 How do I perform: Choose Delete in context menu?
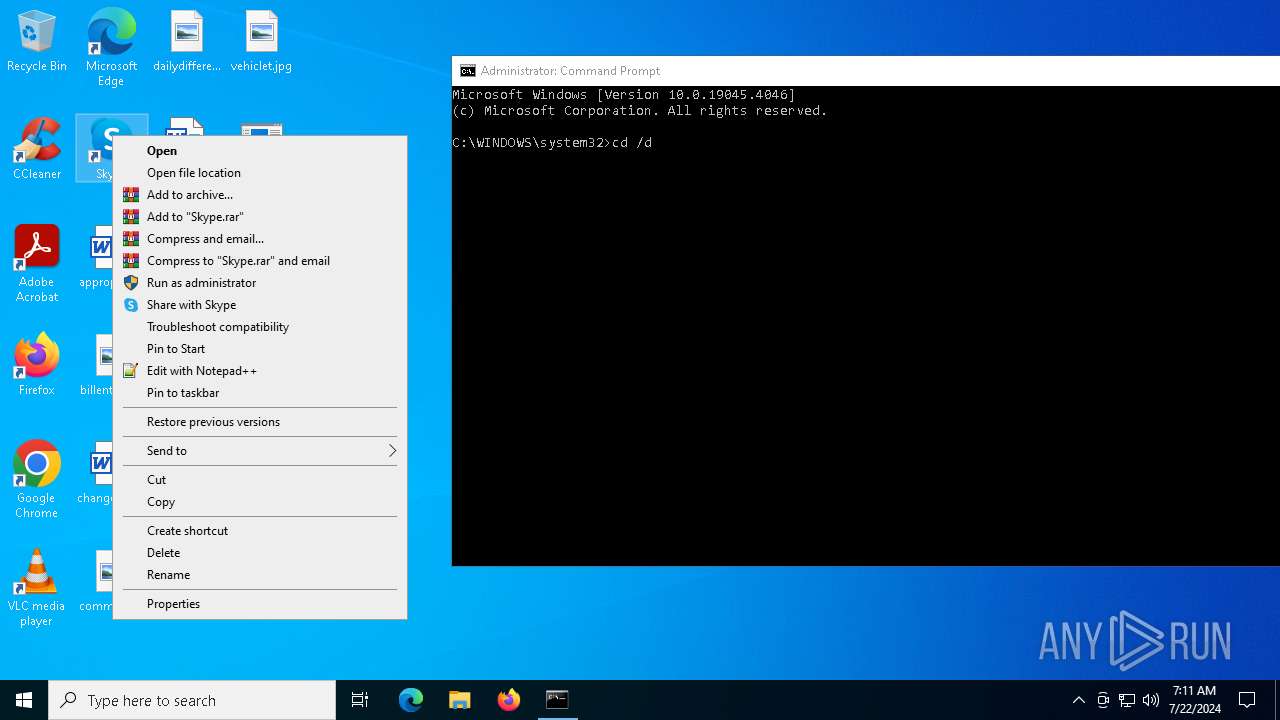click(x=260, y=553)
